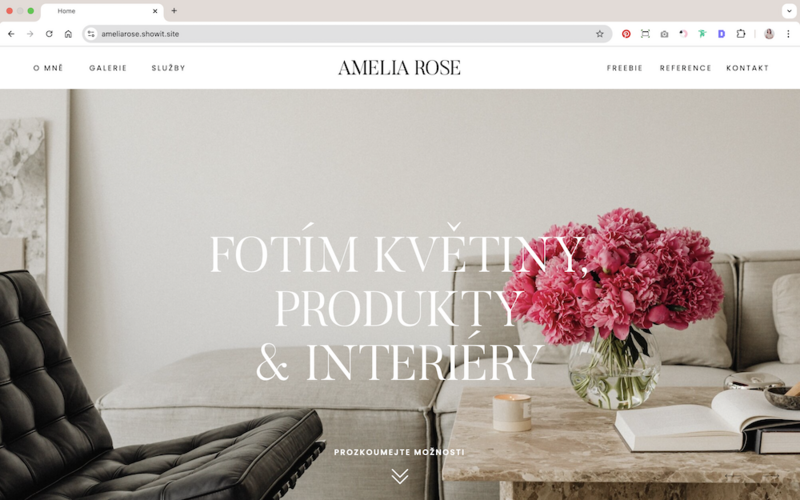Open a new browser tab
Image resolution: width=800 pixels, height=500 pixels.
pos(174,11)
